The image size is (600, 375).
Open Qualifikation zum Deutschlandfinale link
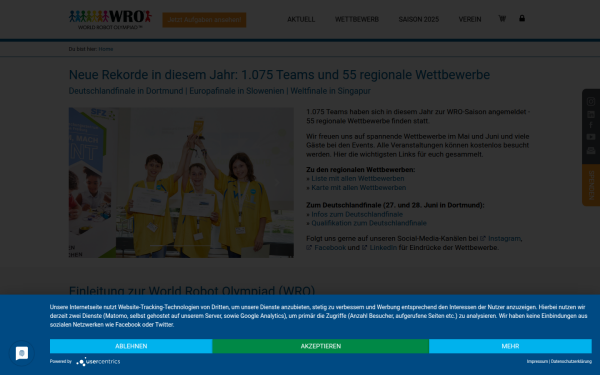click(x=369, y=223)
